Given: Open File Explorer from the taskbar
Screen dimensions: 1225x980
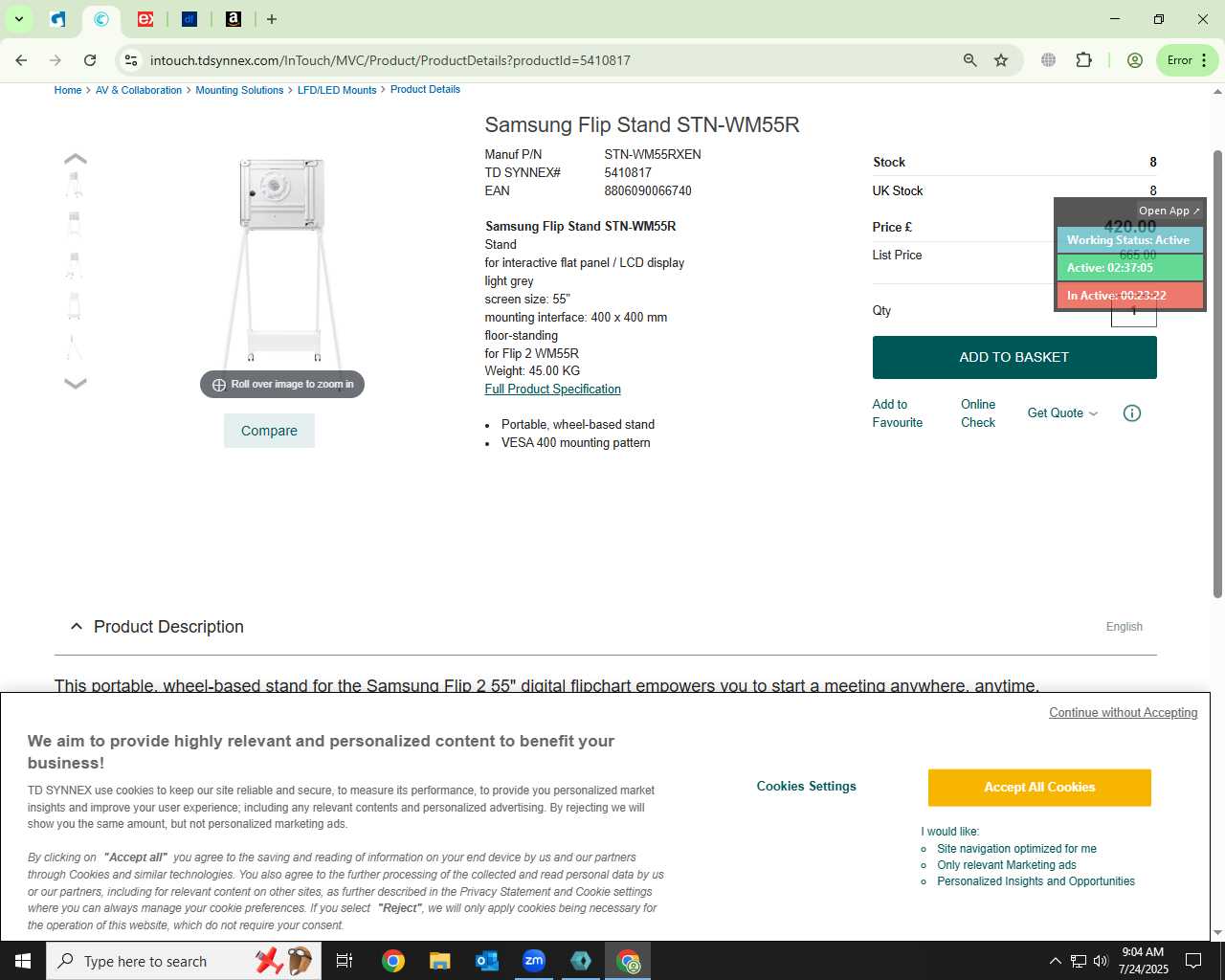Looking at the screenshot, I should pyautogui.click(x=440, y=961).
